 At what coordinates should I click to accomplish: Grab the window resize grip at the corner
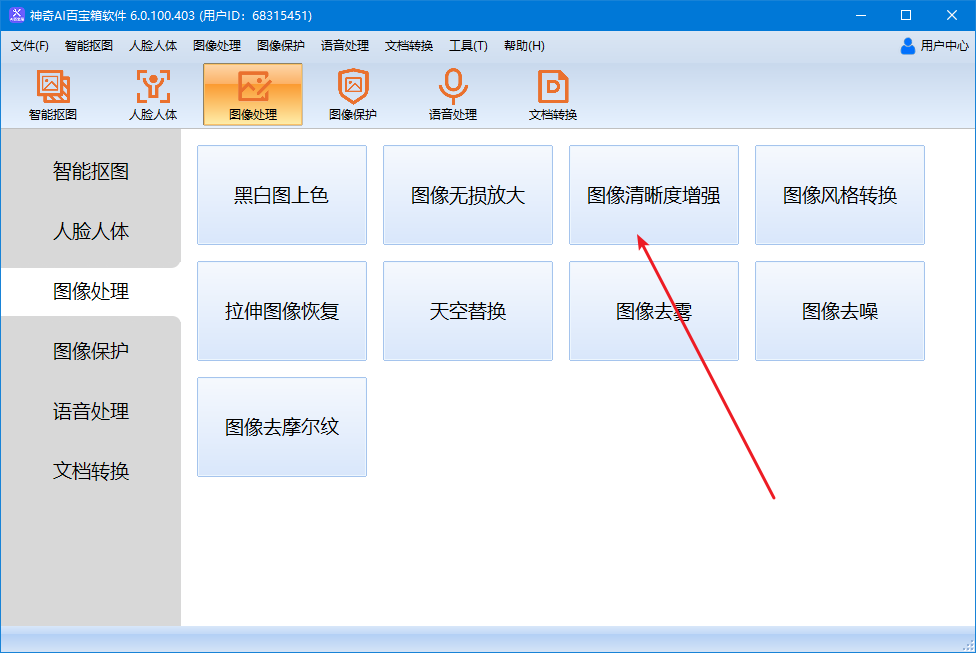pyautogui.click(x=969, y=646)
